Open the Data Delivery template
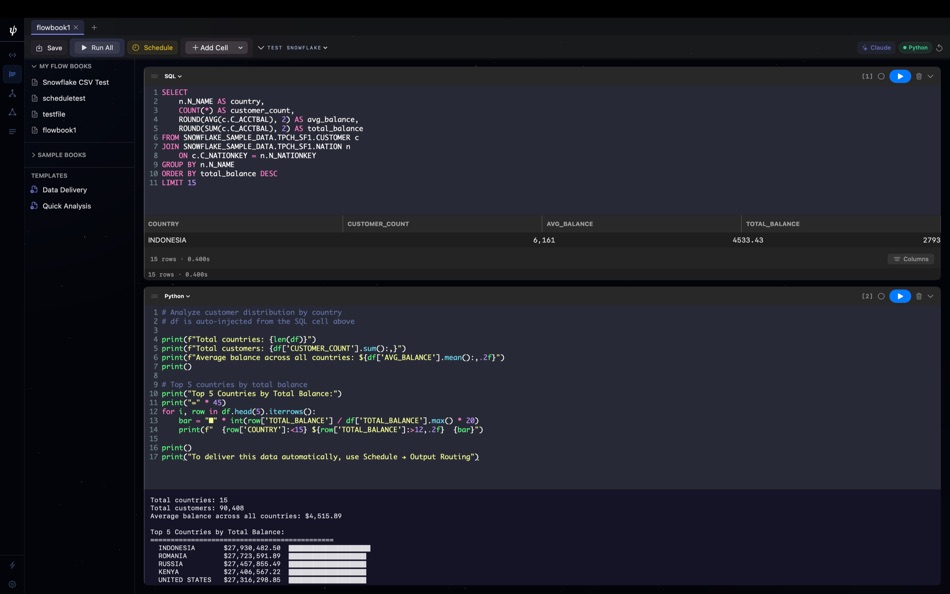950x594 pixels. click(x=62, y=190)
